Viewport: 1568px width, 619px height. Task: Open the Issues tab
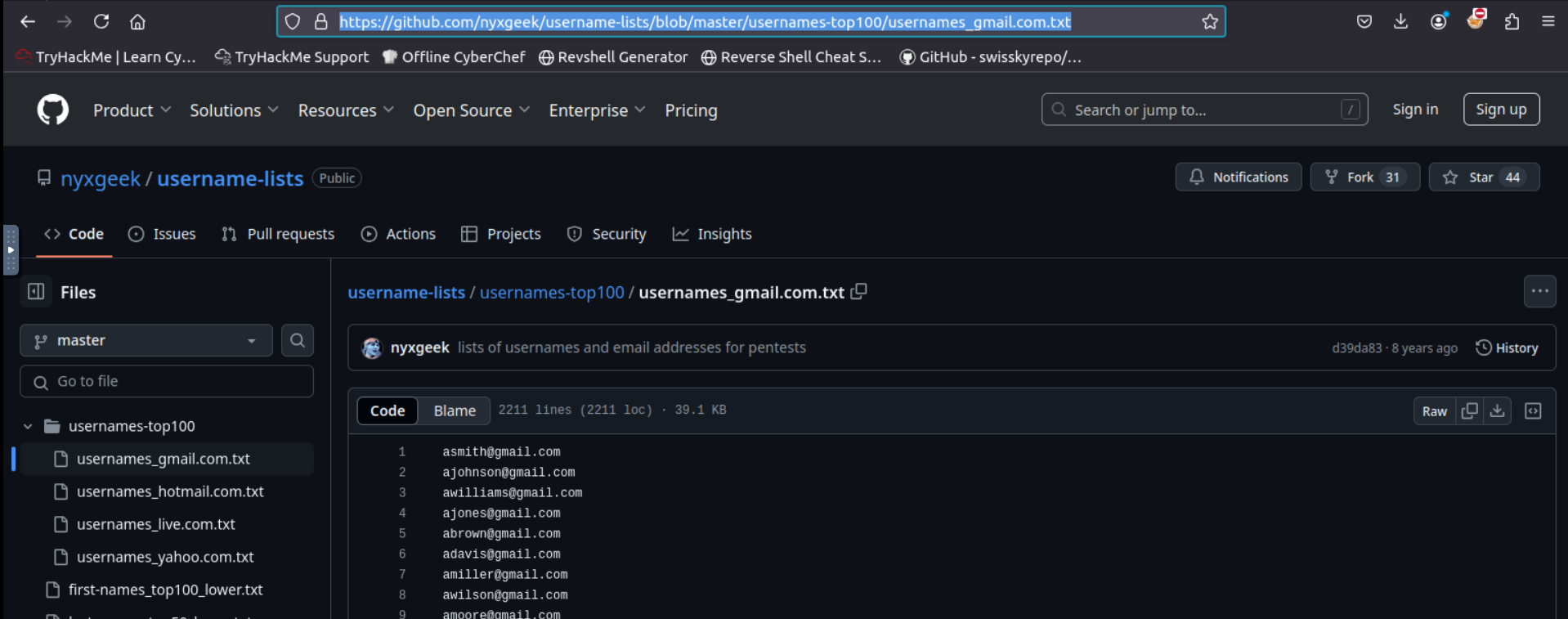coord(162,234)
